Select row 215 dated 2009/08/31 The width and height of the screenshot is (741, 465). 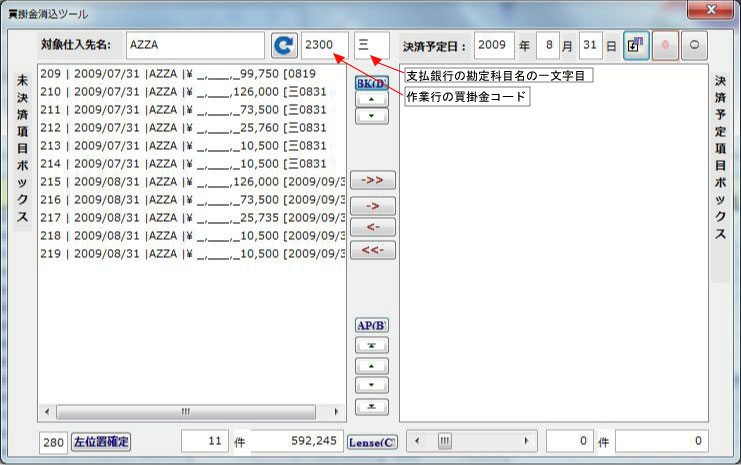192,181
